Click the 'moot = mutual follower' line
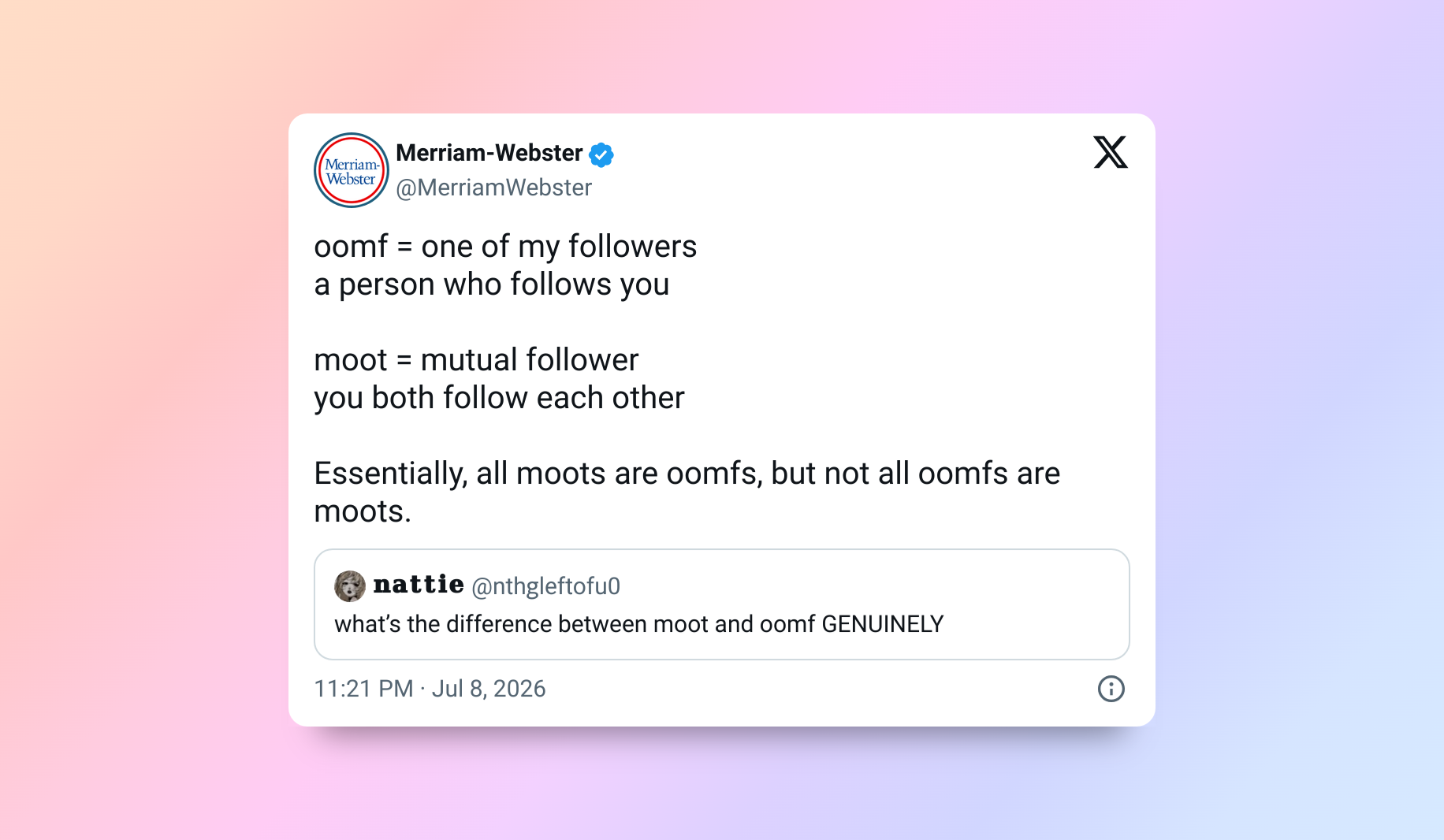Screen dimensions: 1444x840 coord(476,360)
